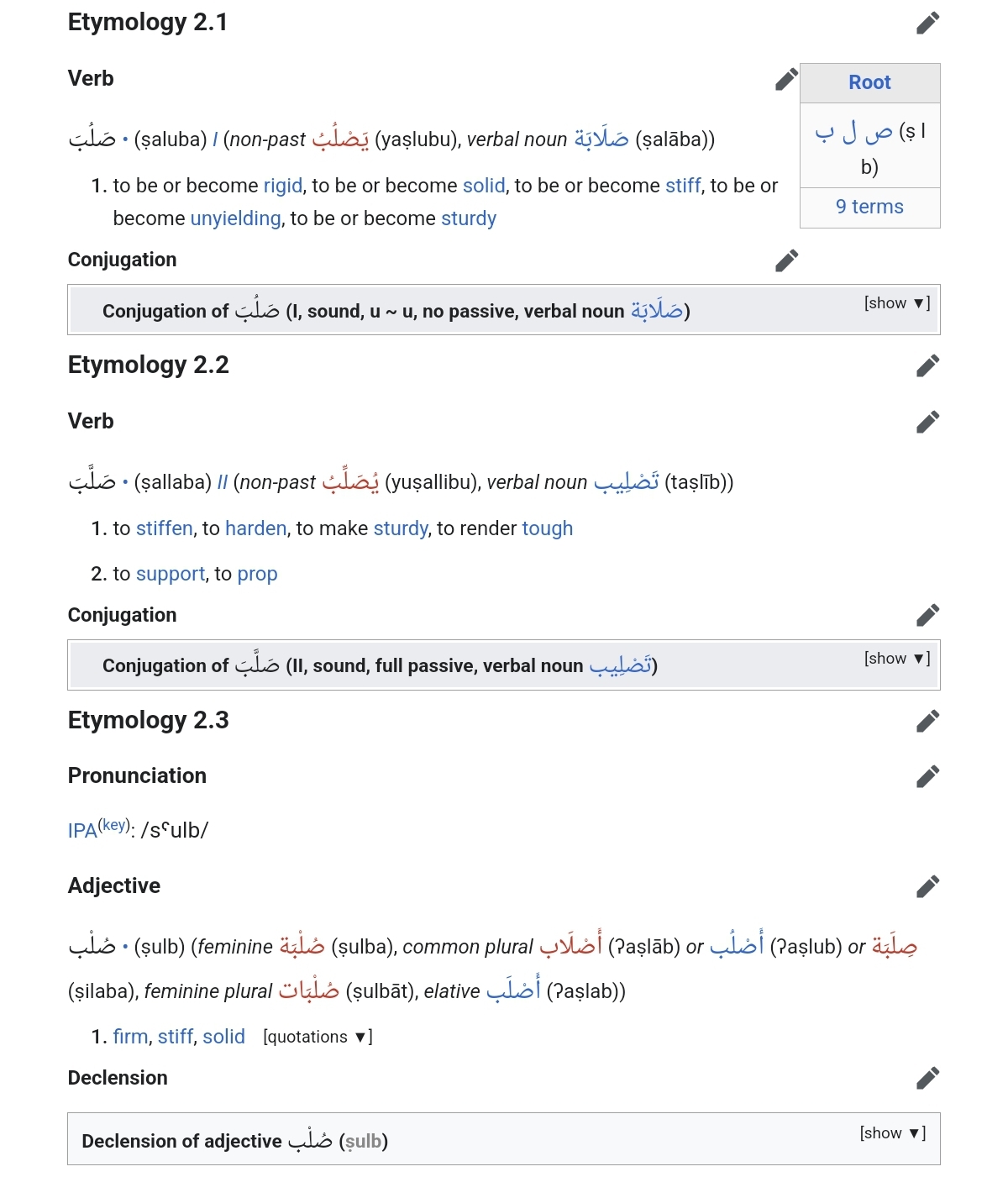Show the form I ṣaluba conjugation table

896,303
